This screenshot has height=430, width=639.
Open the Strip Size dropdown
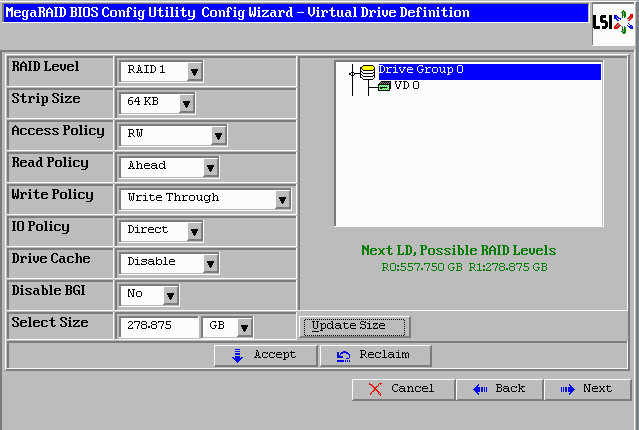(186, 103)
